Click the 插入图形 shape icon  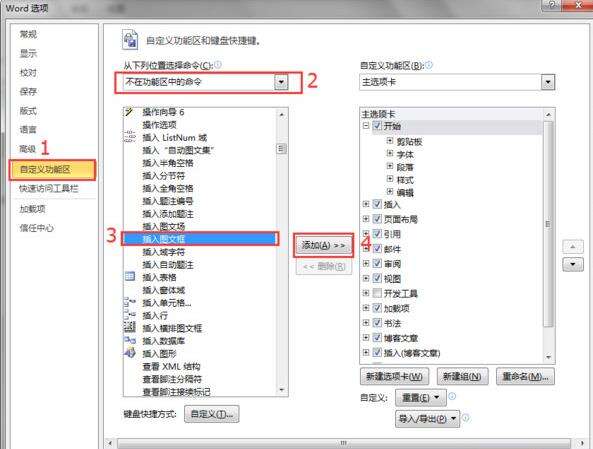[130, 353]
